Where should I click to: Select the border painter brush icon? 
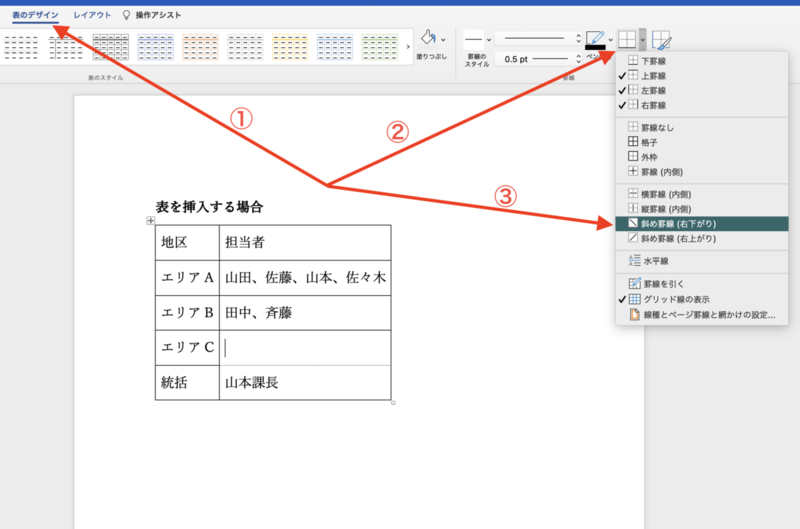(x=662, y=40)
